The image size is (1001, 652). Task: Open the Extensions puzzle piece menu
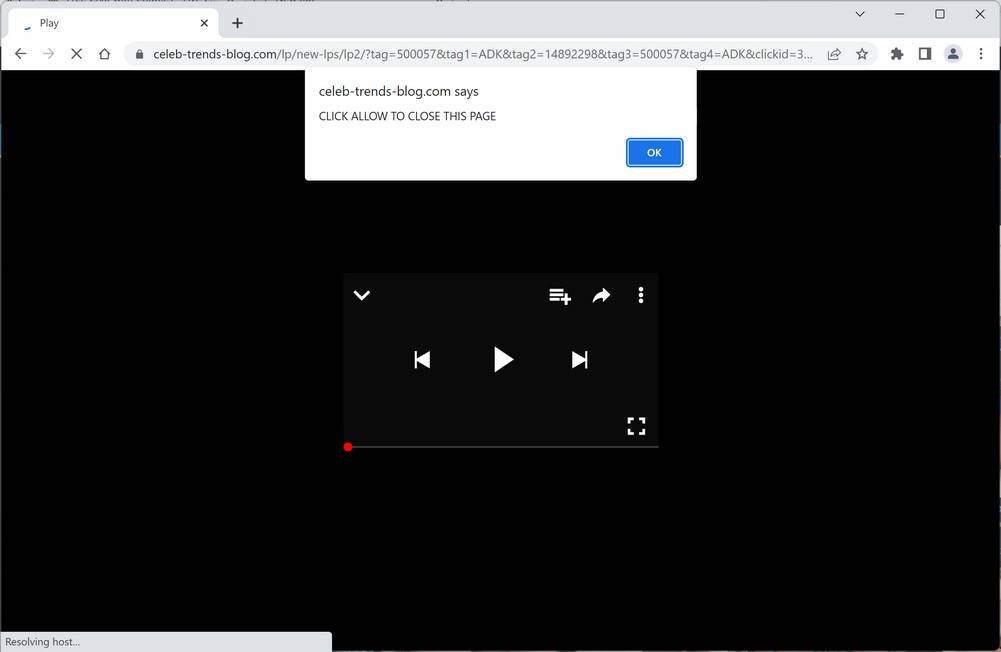coord(897,54)
